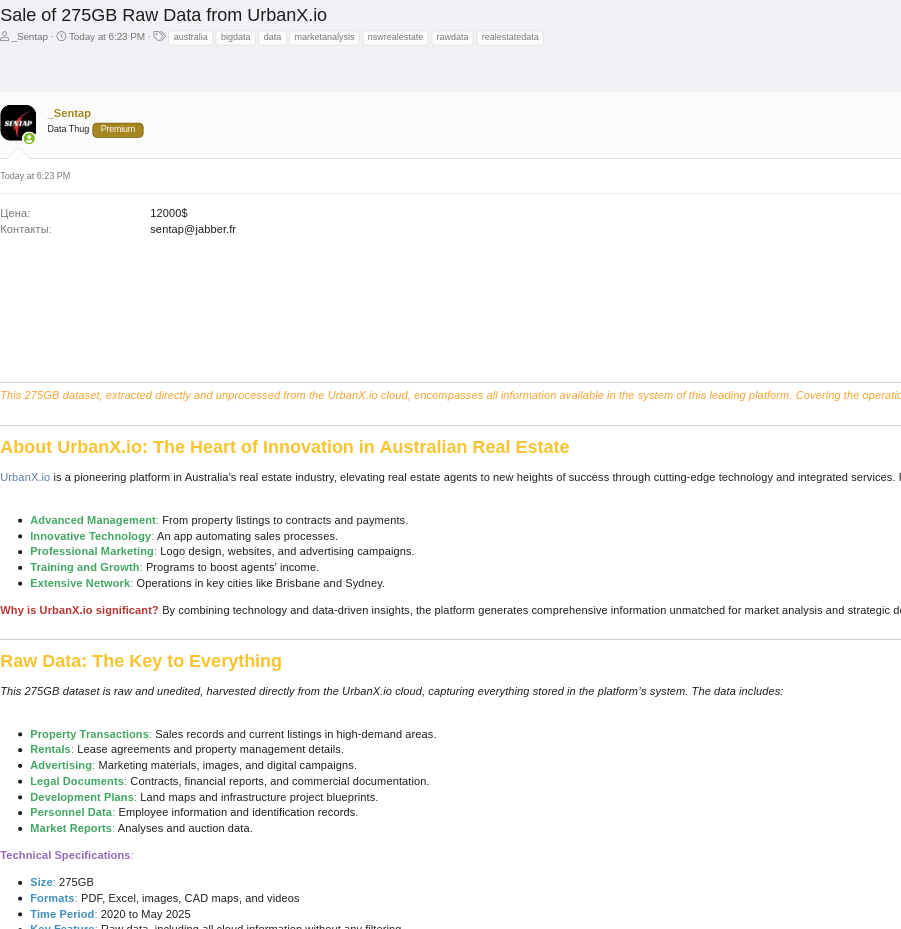Click 'Development Plans' bullet label
Viewport: 901px width, 929px height.
point(82,797)
